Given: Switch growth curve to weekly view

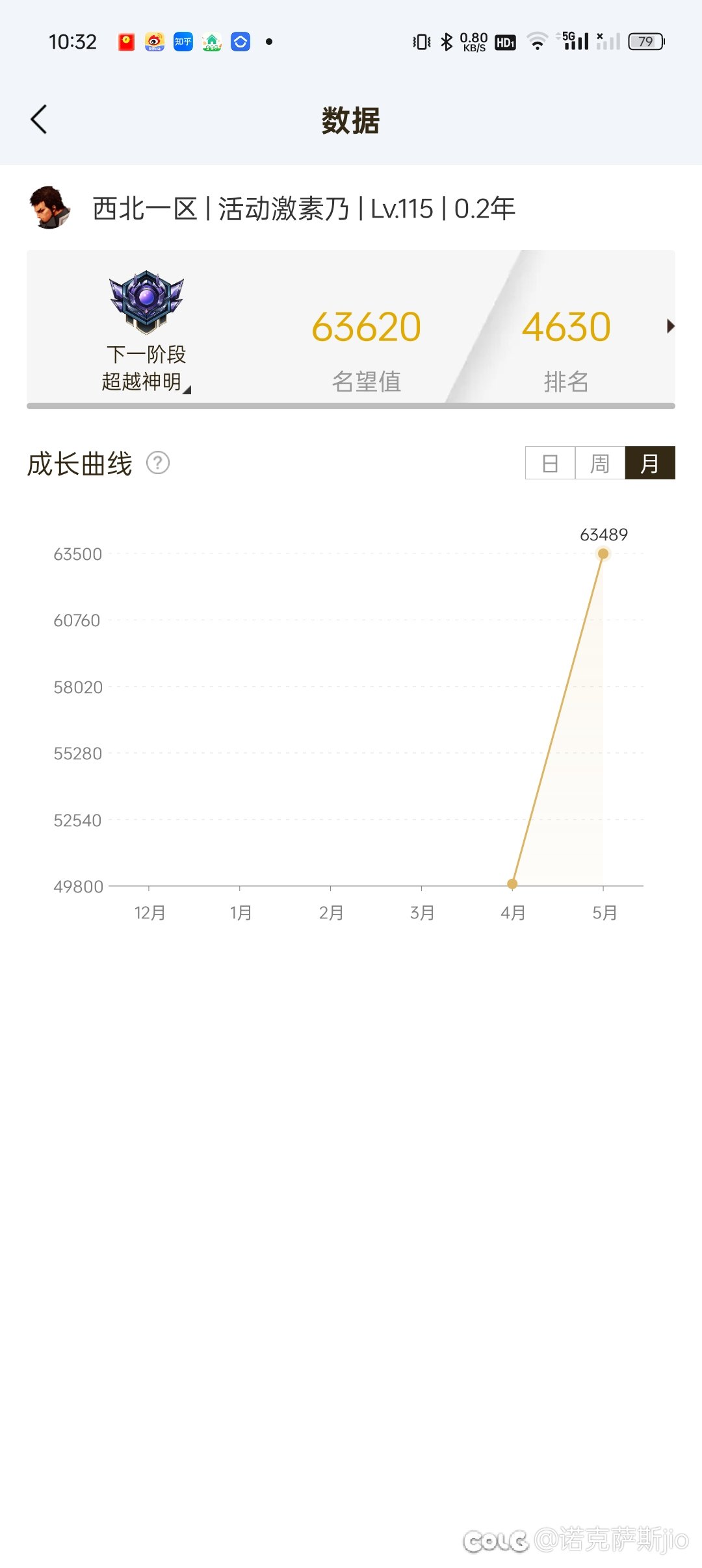Looking at the screenshot, I should click(600, 463).
